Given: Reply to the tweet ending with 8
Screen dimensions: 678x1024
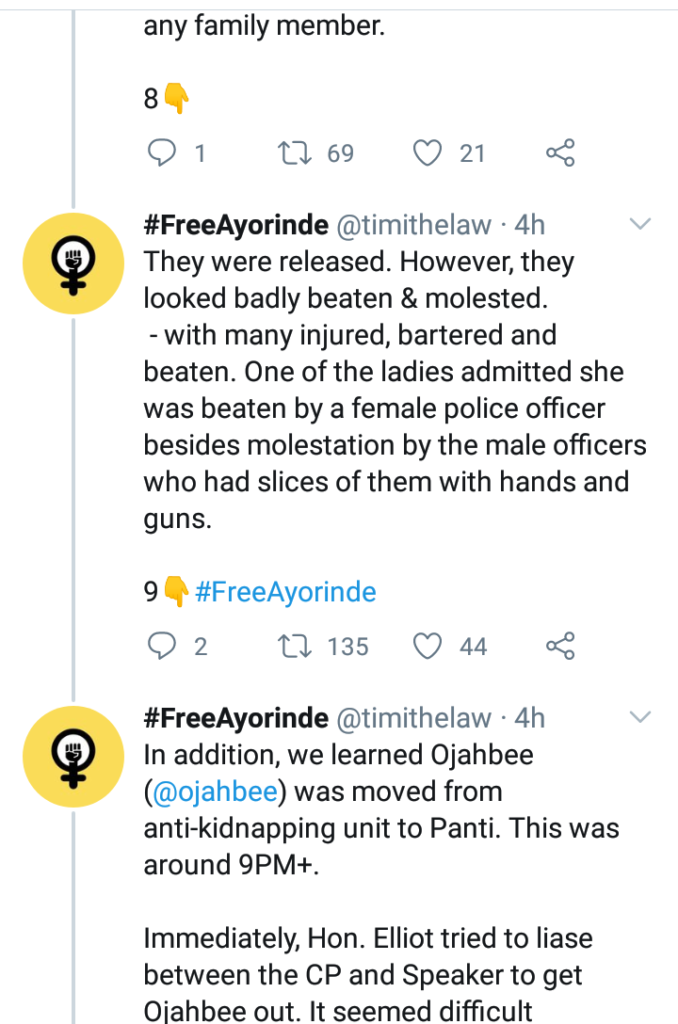Looking at the screenshot, I should (161, 153).
